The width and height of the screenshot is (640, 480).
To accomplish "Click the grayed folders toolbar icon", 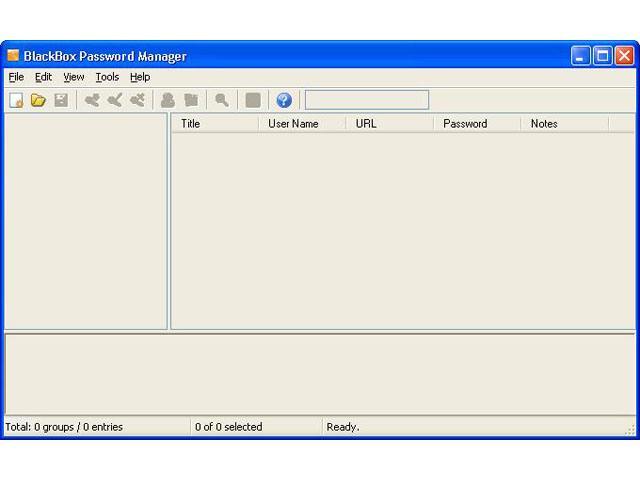I will (x=191, y=100).
